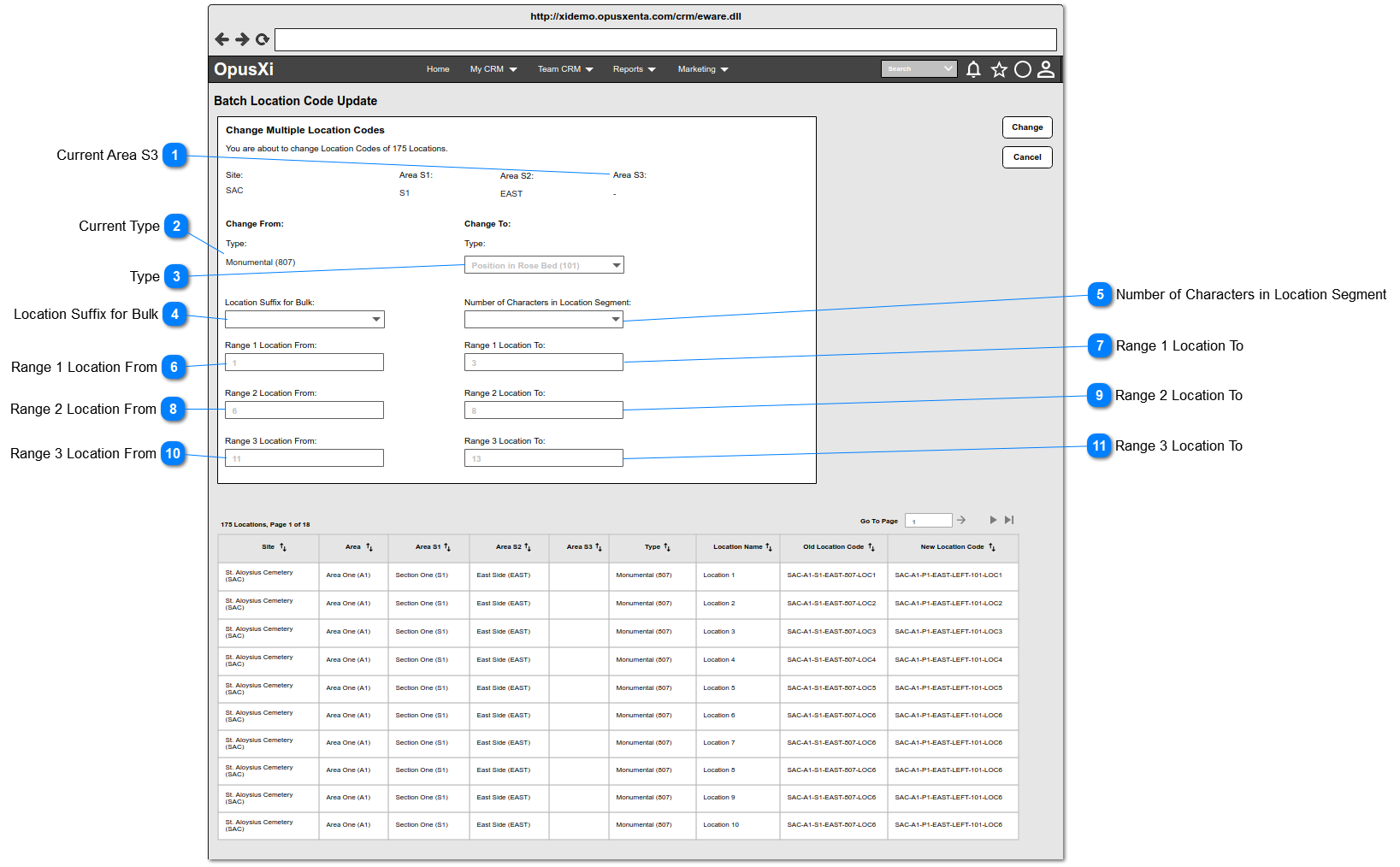Click the favorites star icon
Image resolution: width=1400 pixels, height=867 pixels.
999,69
